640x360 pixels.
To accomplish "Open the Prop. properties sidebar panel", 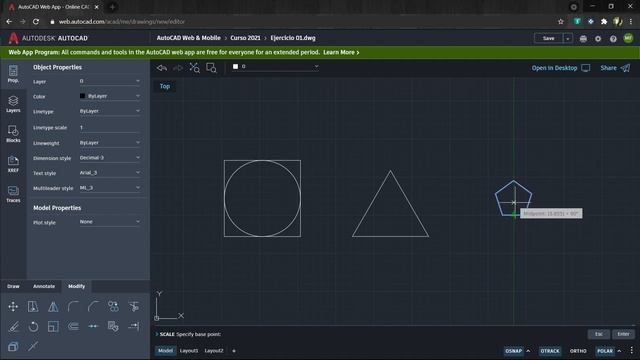I will (13, 74).
